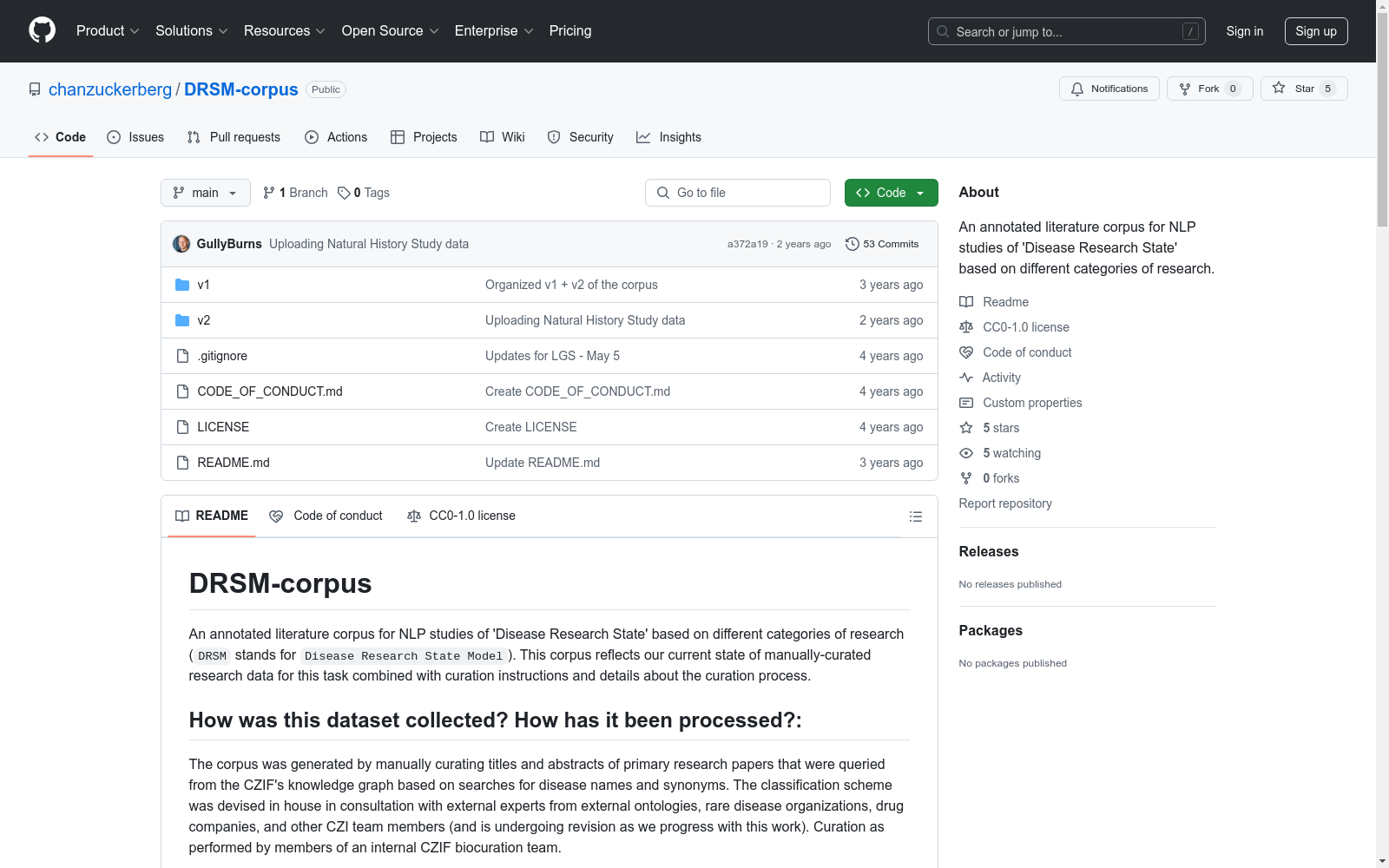
Task: Switch to the Projects tab
Action: [x=424, y=137]
